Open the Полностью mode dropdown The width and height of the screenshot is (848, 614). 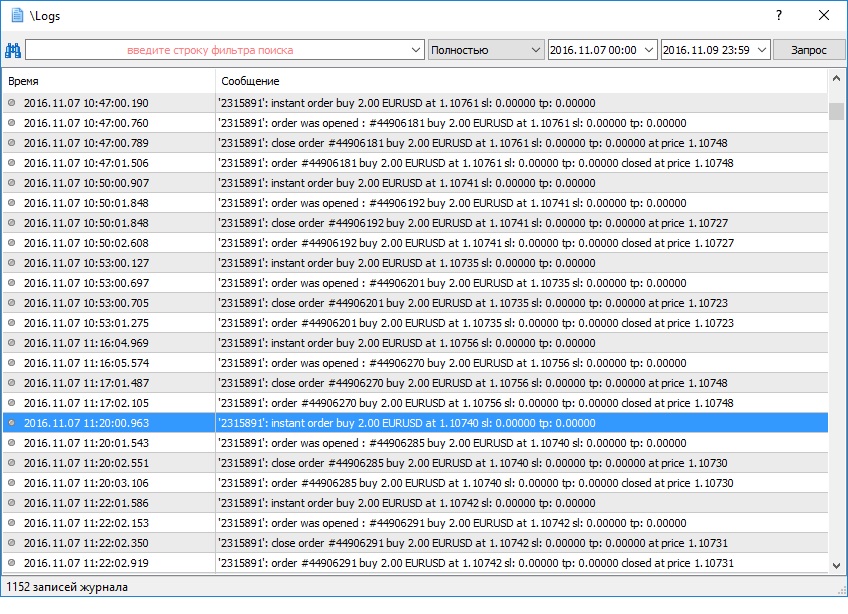tap(486, 50)
